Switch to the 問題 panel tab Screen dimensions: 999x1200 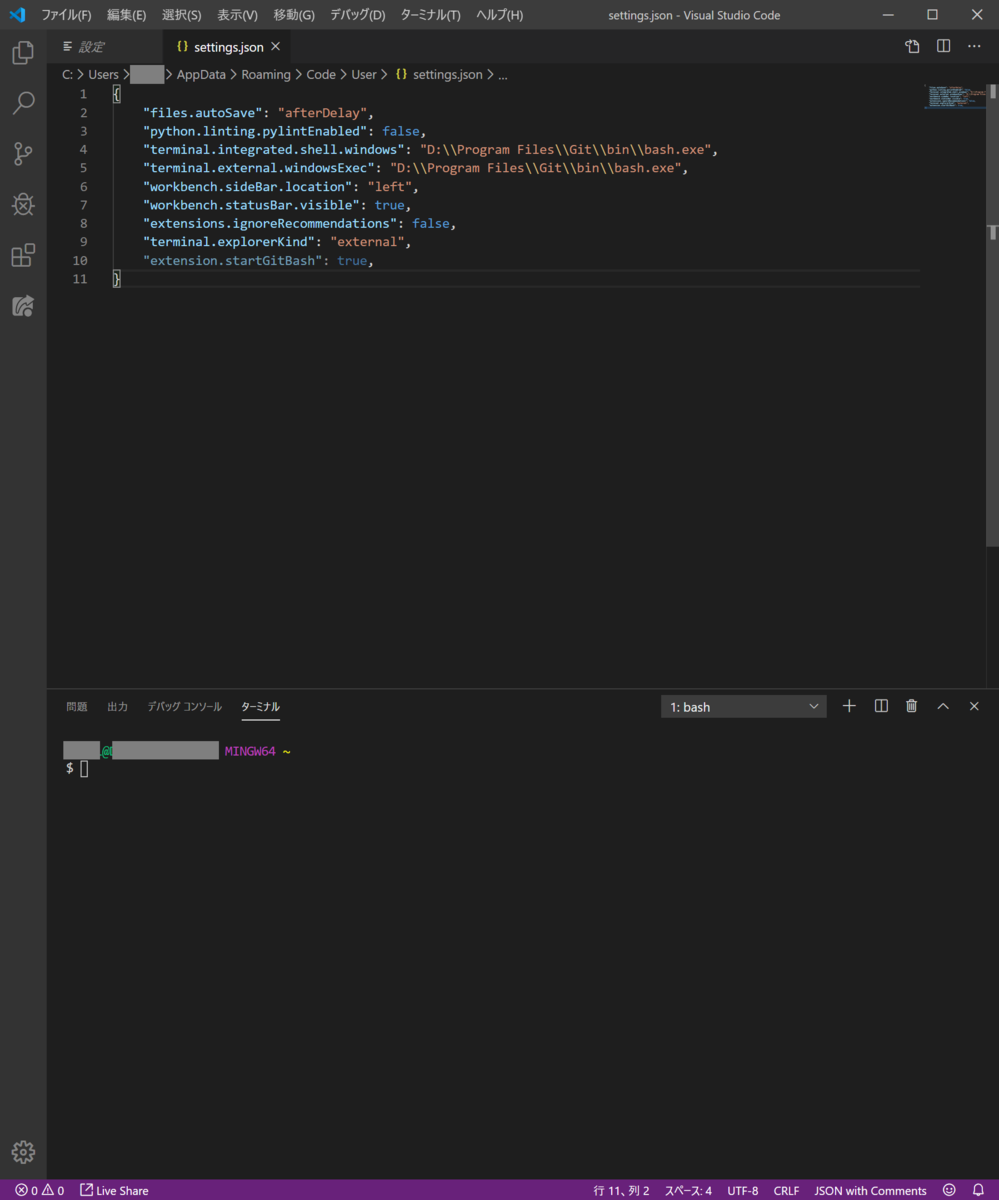(x=77, y=706)
